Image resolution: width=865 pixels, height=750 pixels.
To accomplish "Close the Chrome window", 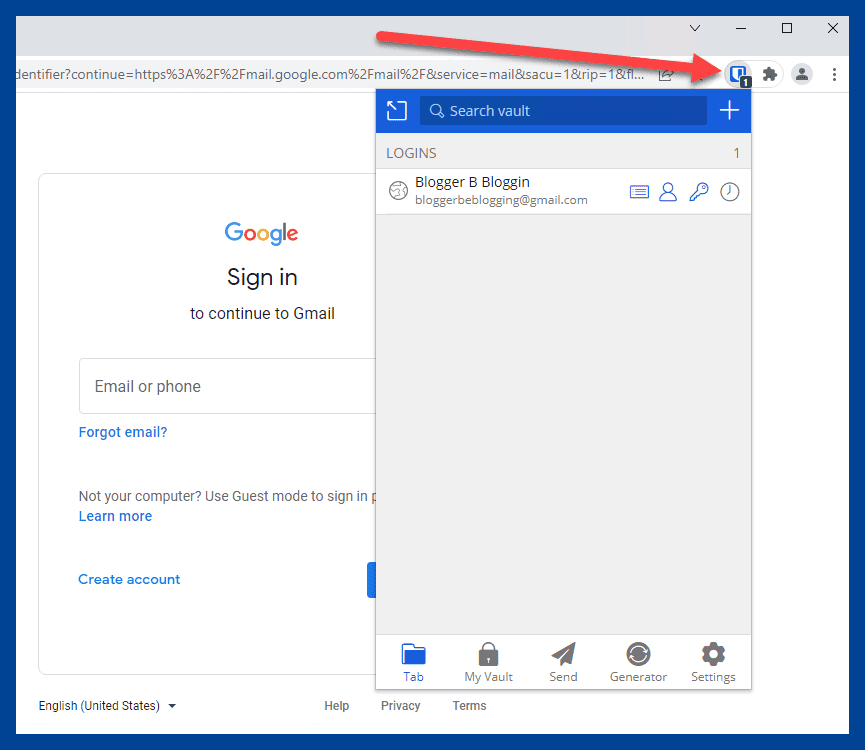I will (x=833, y=28).
